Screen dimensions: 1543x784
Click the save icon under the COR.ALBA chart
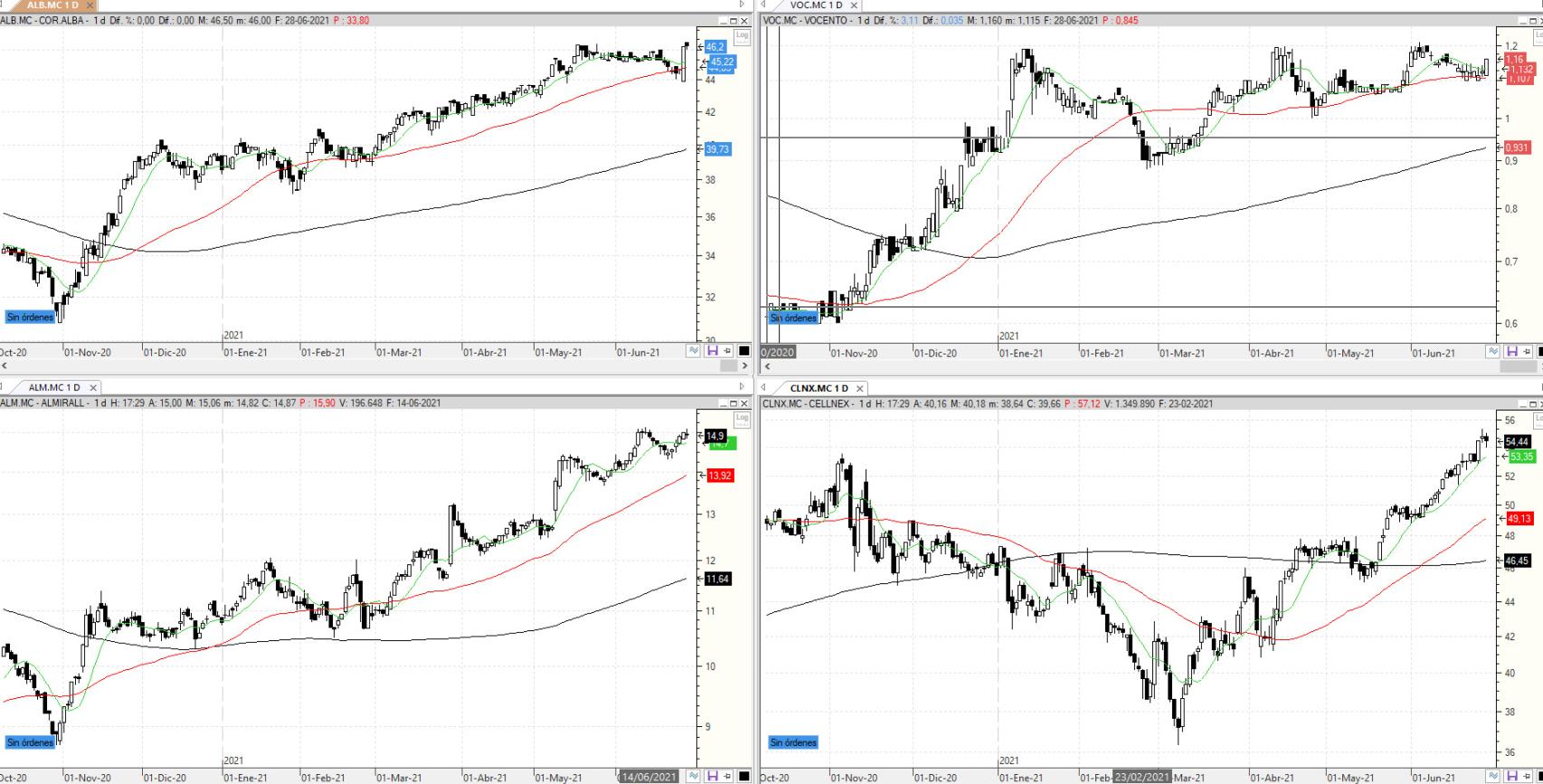pos(712,351)
